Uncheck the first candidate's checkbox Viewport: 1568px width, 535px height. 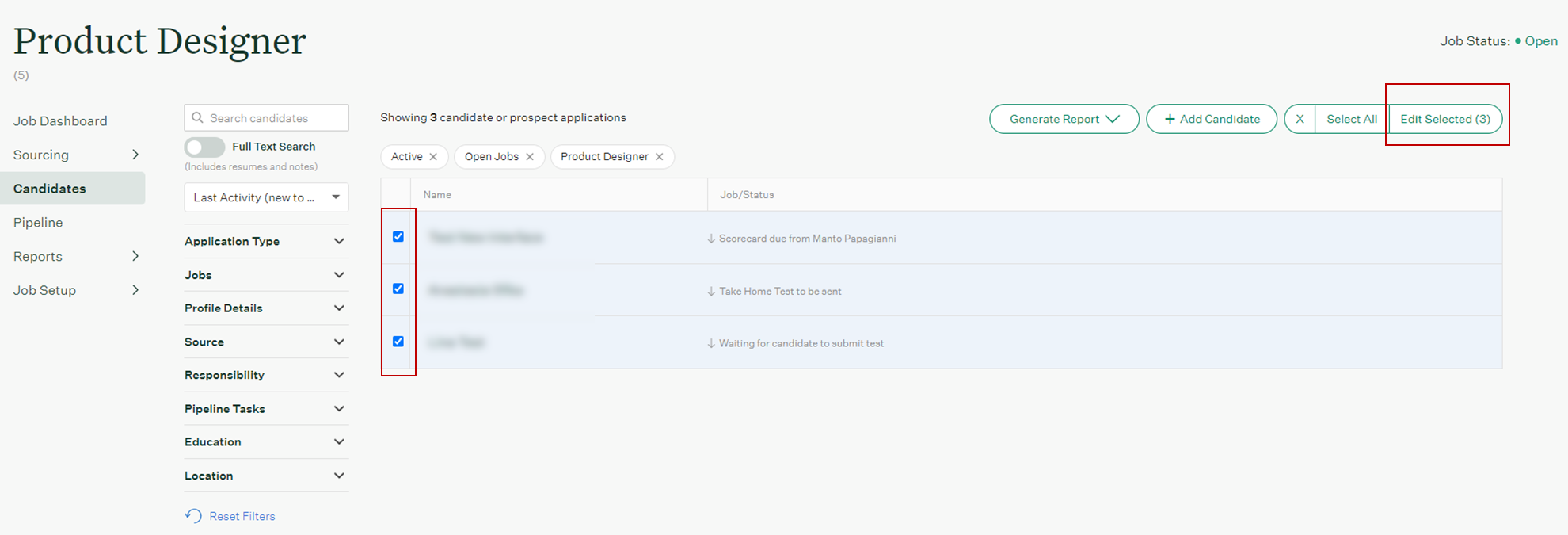(398, 236)
